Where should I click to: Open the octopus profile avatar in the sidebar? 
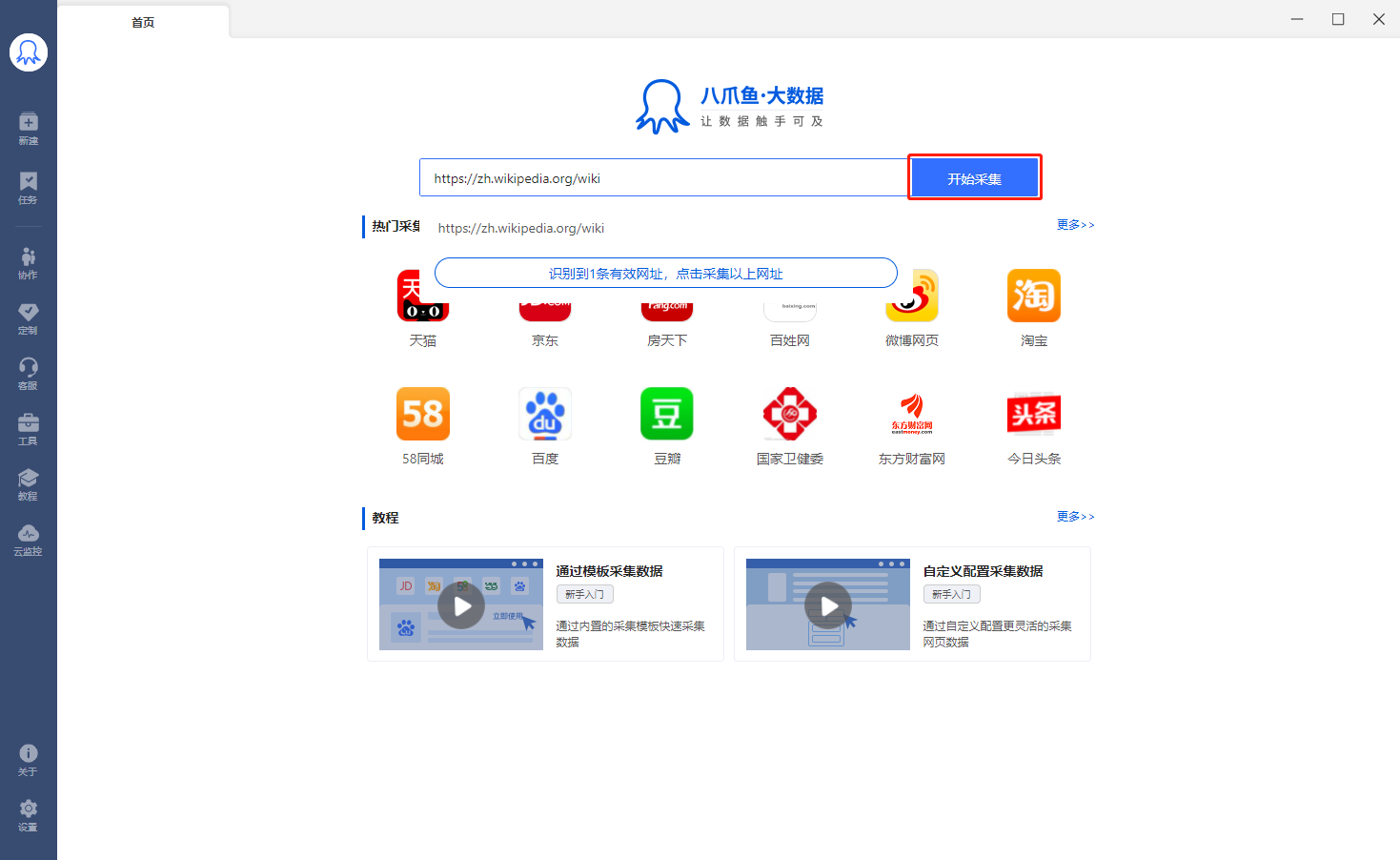29,52
